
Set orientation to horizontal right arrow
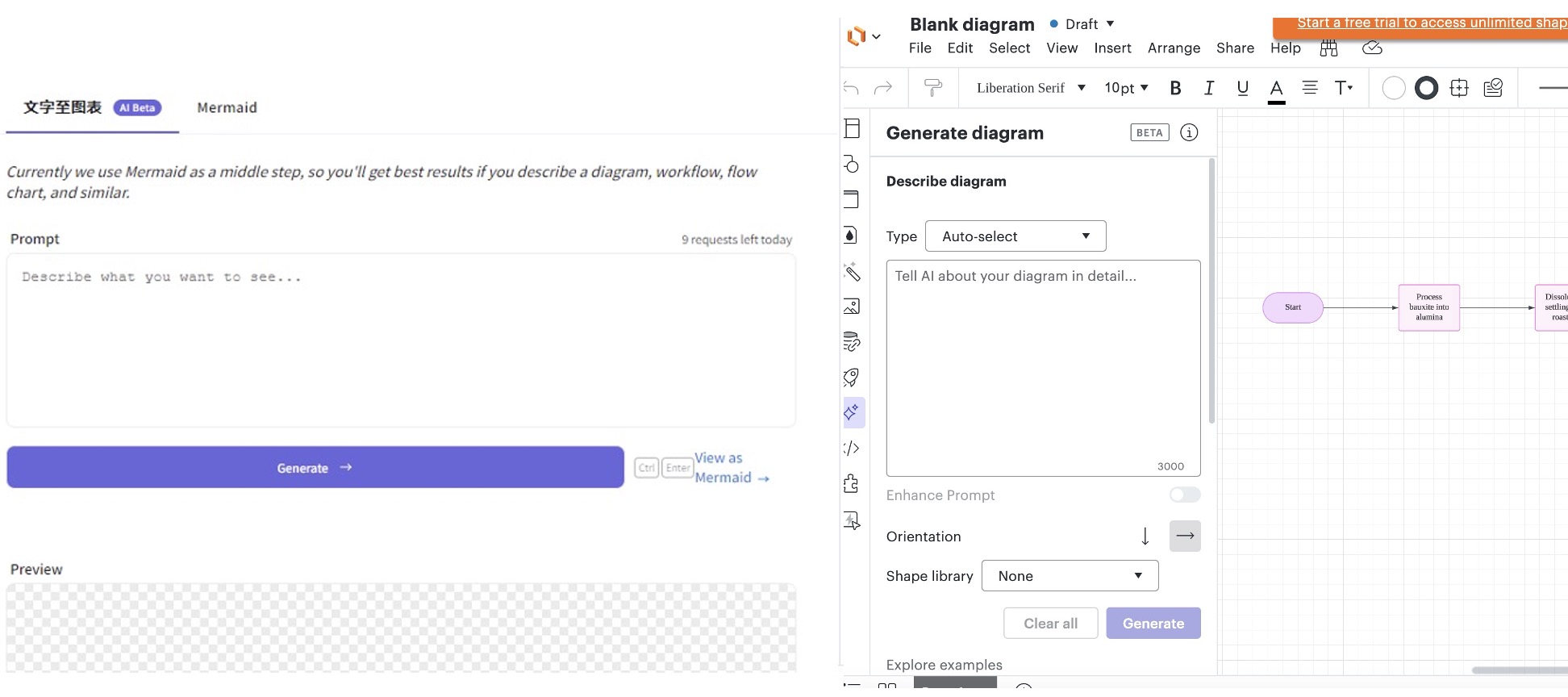[1184, 536]
